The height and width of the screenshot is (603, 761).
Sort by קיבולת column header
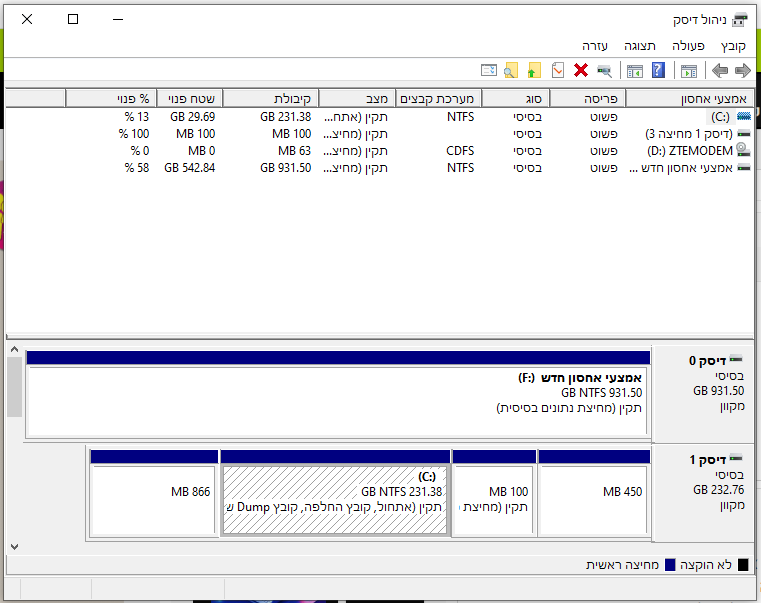click(270, 99)
